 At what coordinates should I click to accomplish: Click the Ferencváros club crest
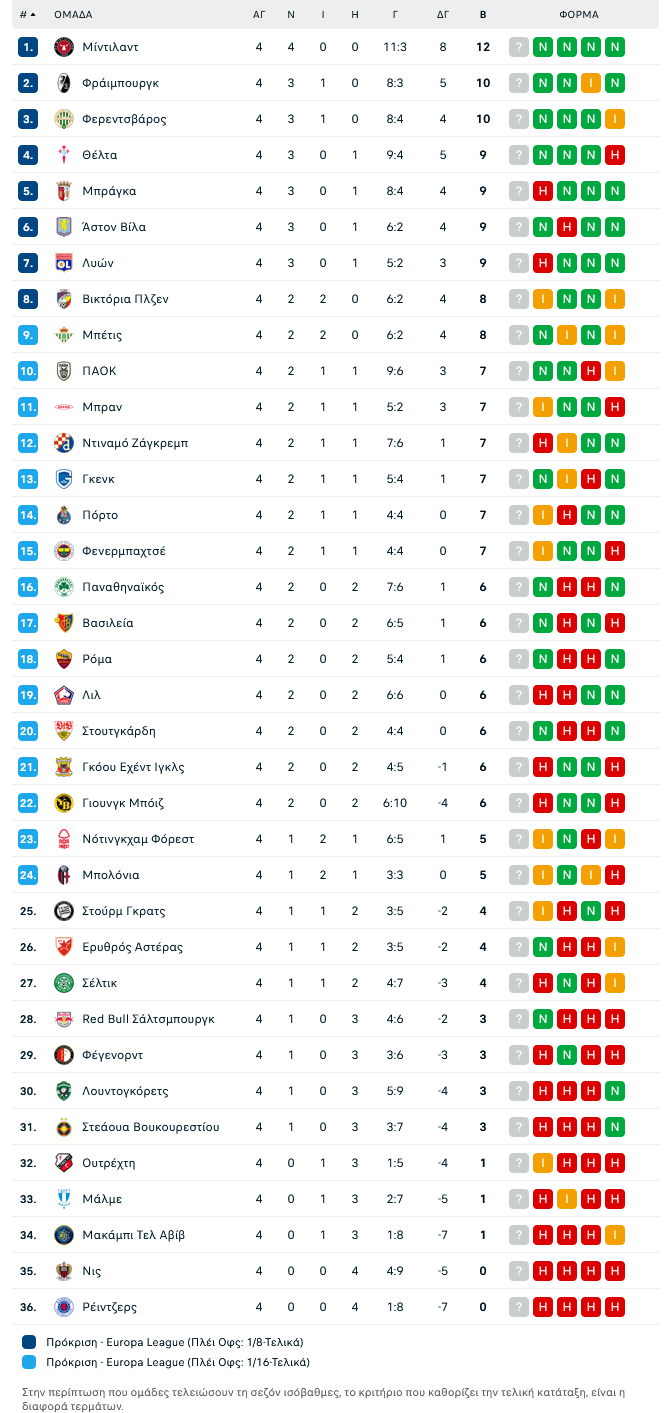pos(63,119)
